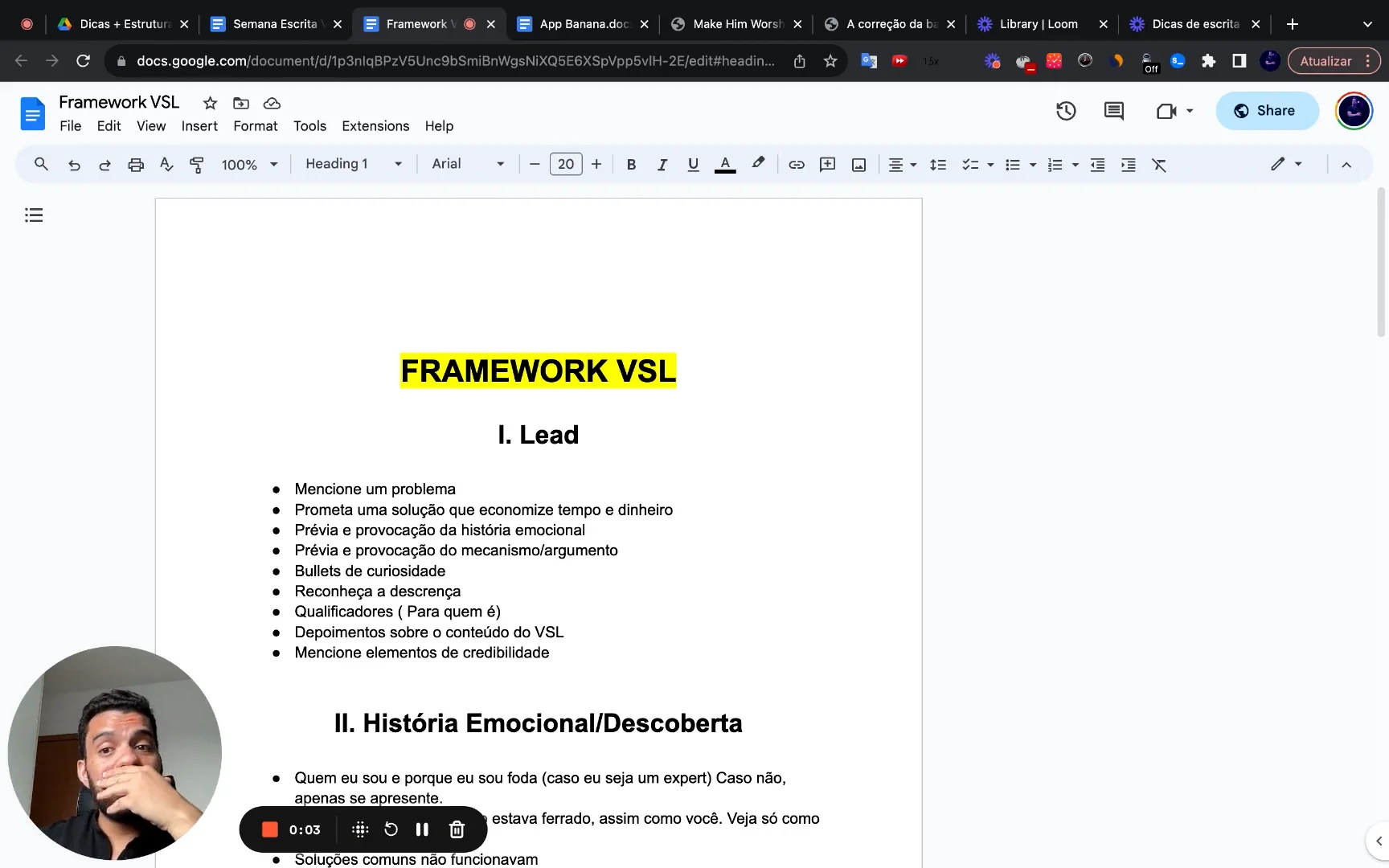Run spelling and grammar check
1389x868 pixels.
(166, 164)
